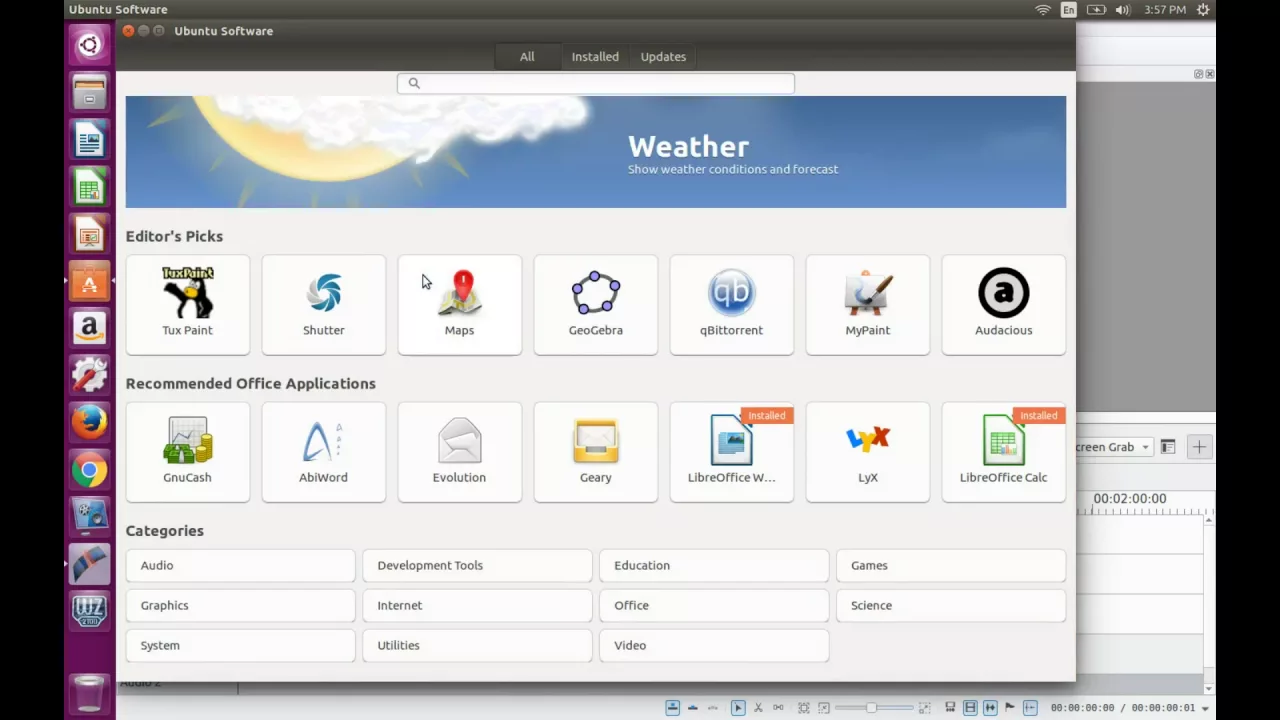Browse the Office category
Screen dimensions: 1280x720
pos(714,605)
